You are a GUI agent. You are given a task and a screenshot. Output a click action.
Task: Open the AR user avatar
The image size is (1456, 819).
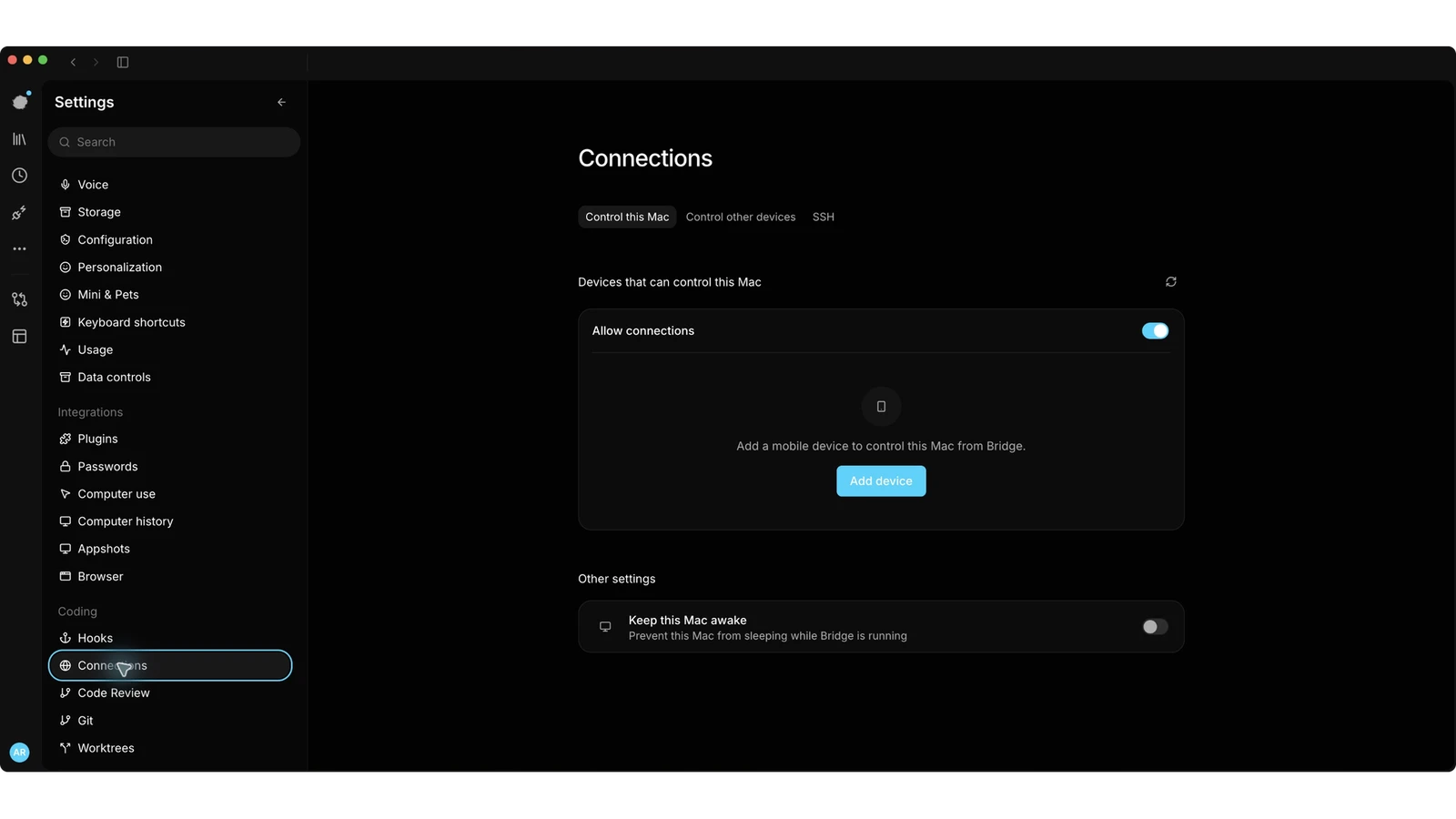click(19, 753)
